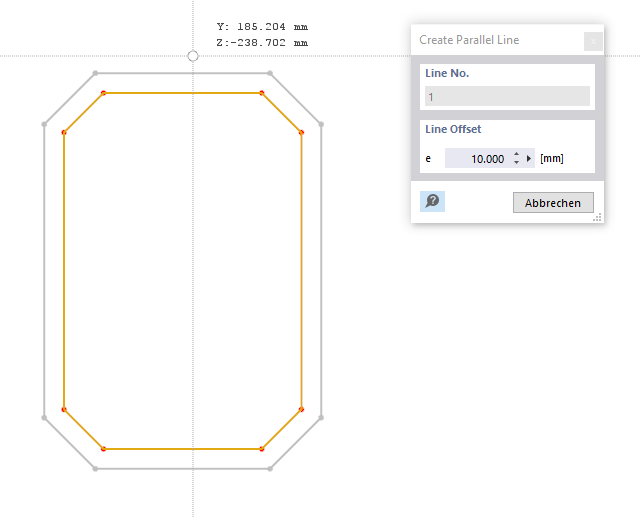This screenshot has height=518, width=640.
Task: Click the Create Parallel Line title text
Action: coord(469,40)
